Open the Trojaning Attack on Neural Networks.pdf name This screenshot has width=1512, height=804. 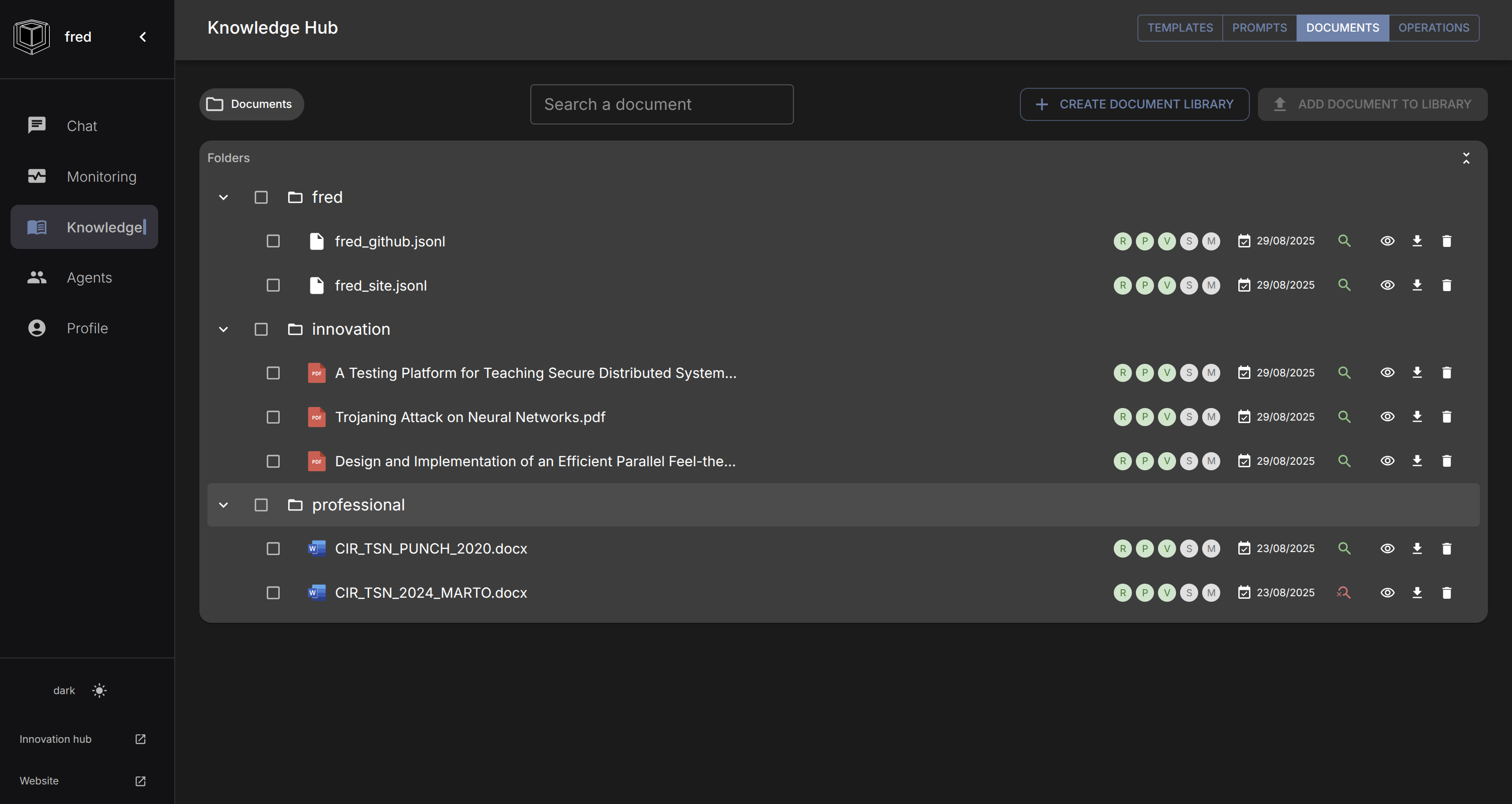(470, 417)
